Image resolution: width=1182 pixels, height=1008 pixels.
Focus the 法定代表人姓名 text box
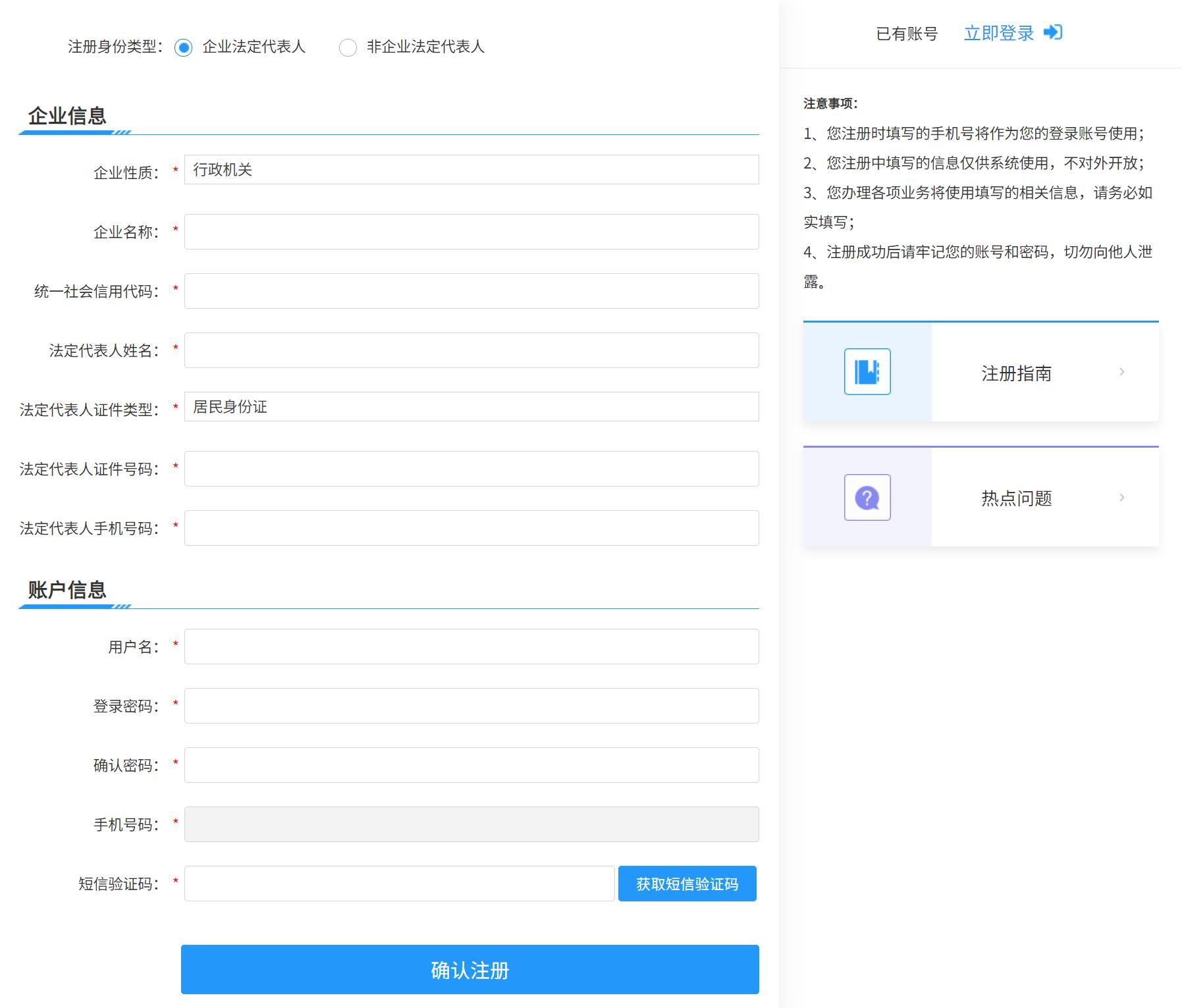[x=471, y=350]
